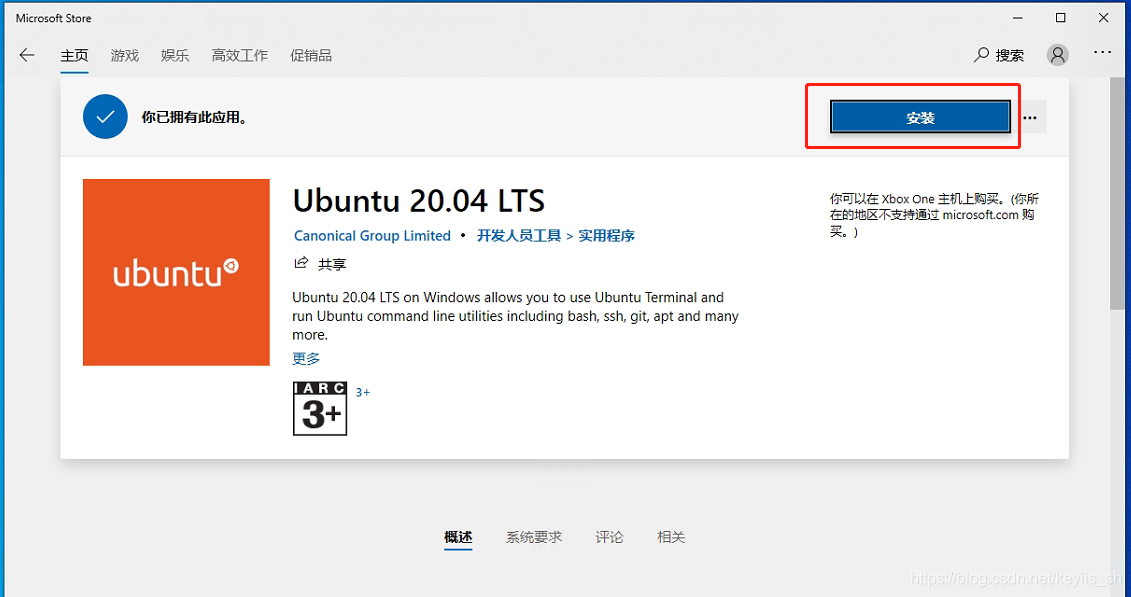This screenshot has width=1131, height=597.
Task: Open the user account avatar
Action: coord(1057,55)
